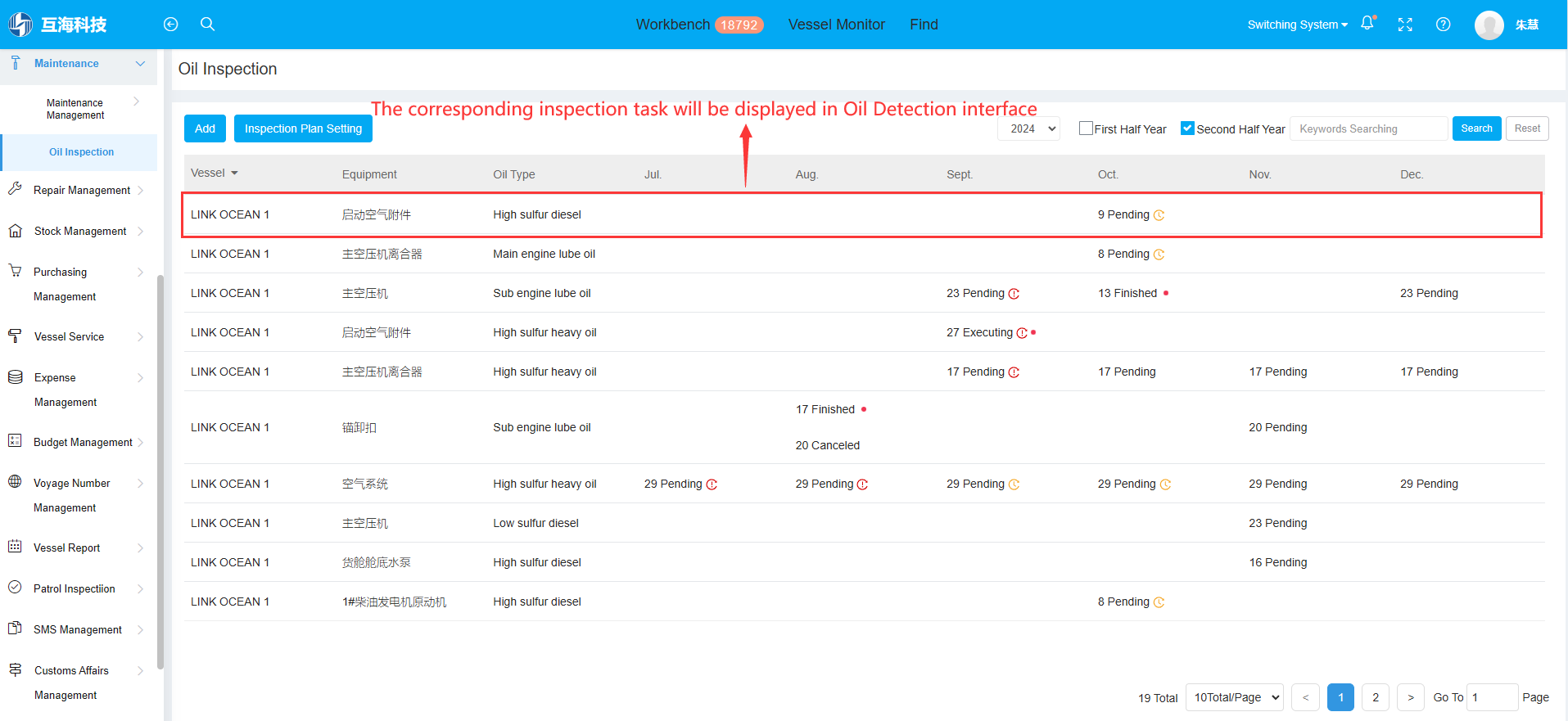Image resolution: width=1568 pixels, height=721 pixels.
Task: Click the previous page arrow
Action: click(1305, 697)
